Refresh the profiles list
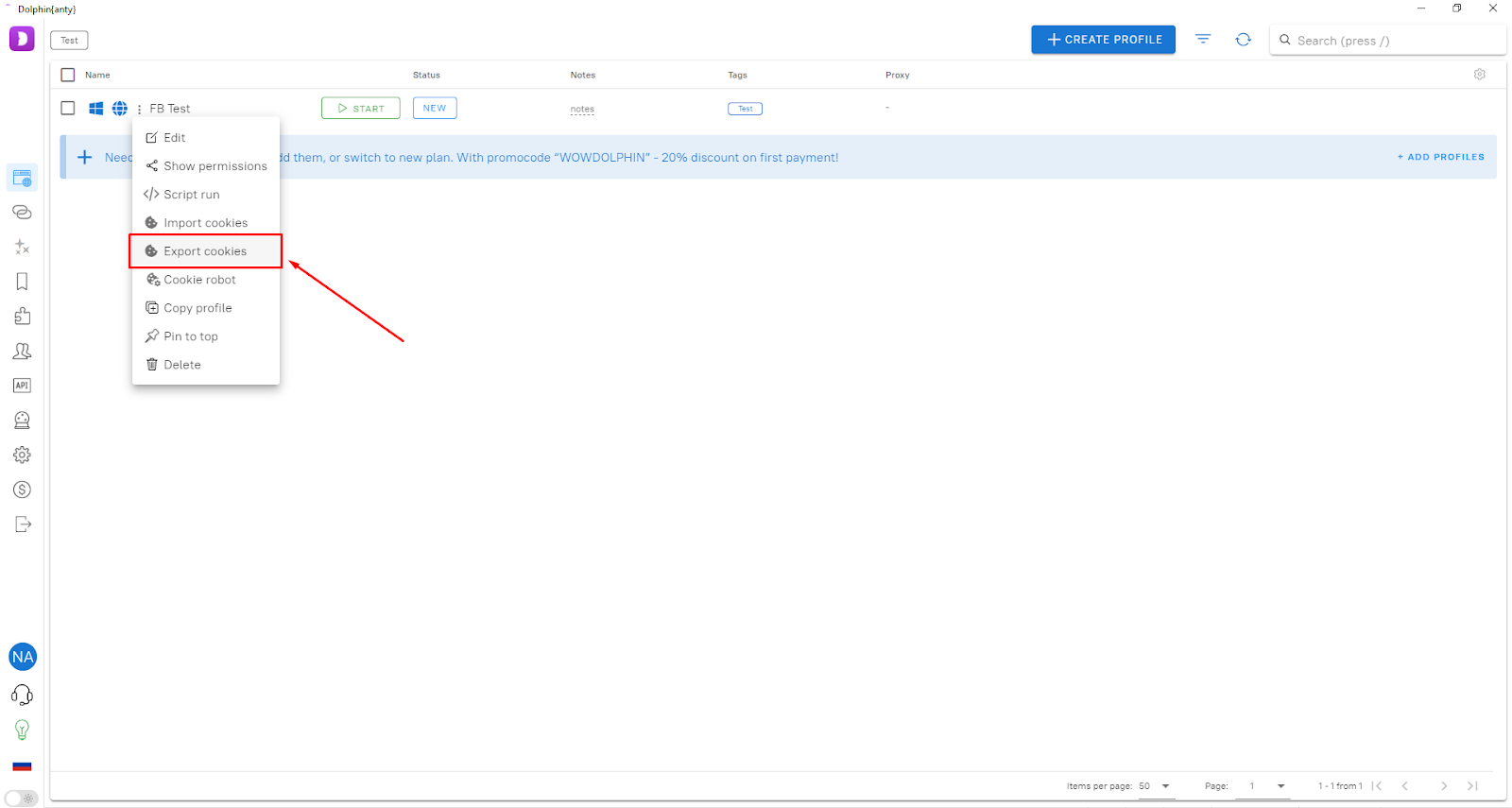1512x808 pixels. (1244, 40)
